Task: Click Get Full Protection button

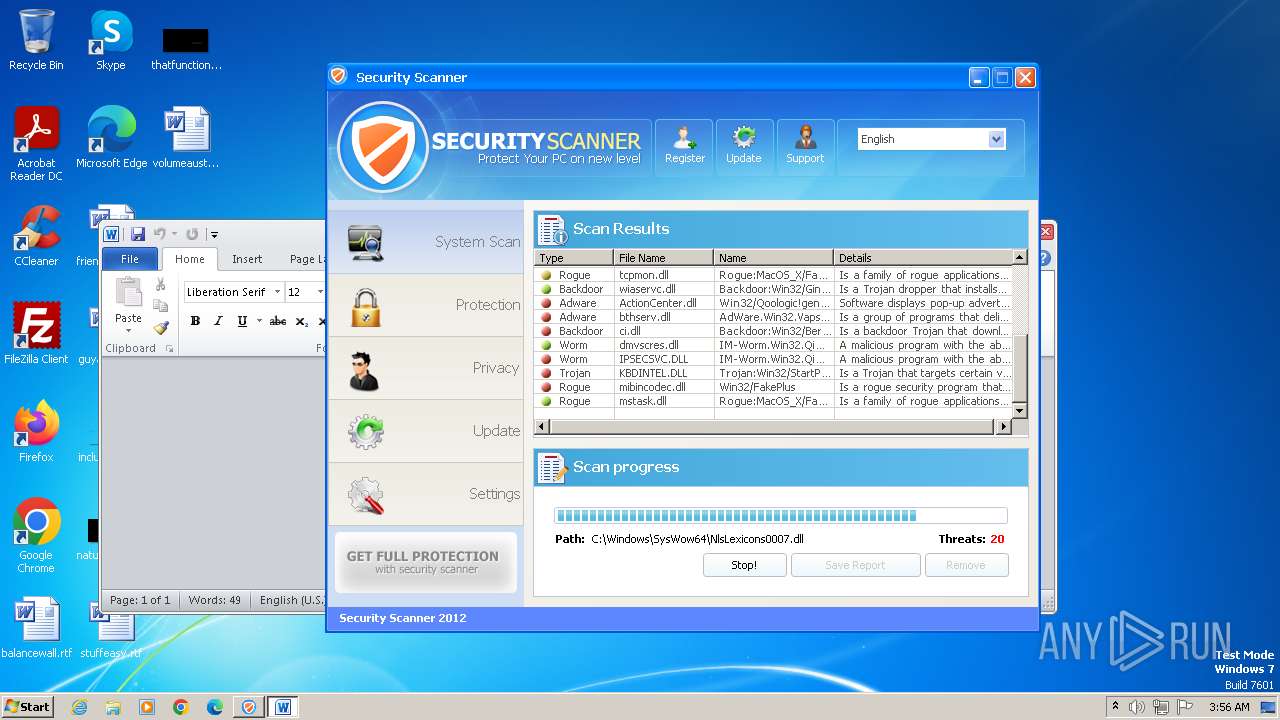Action: (426, 562)
